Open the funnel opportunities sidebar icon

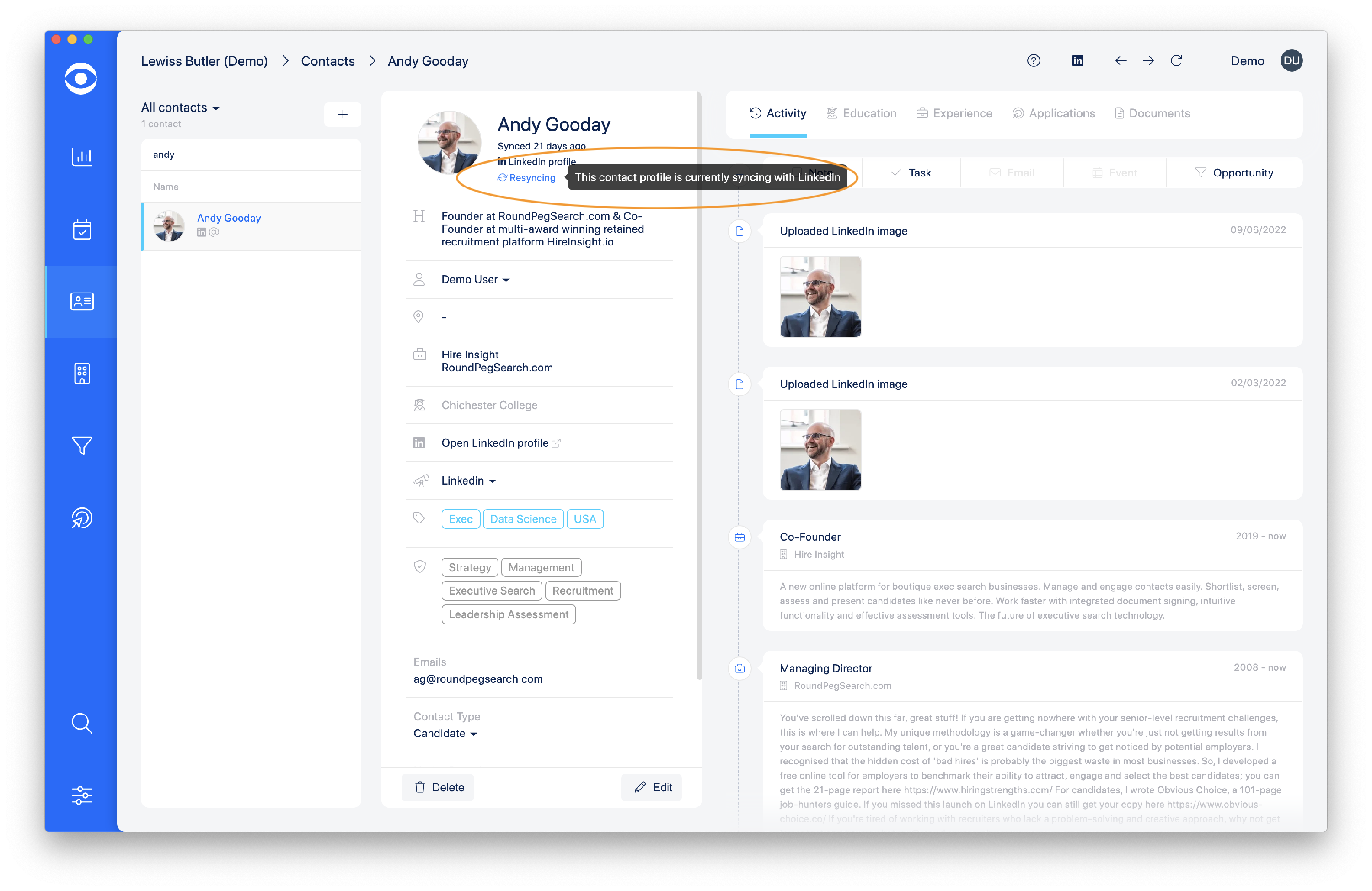pos(81,445)
